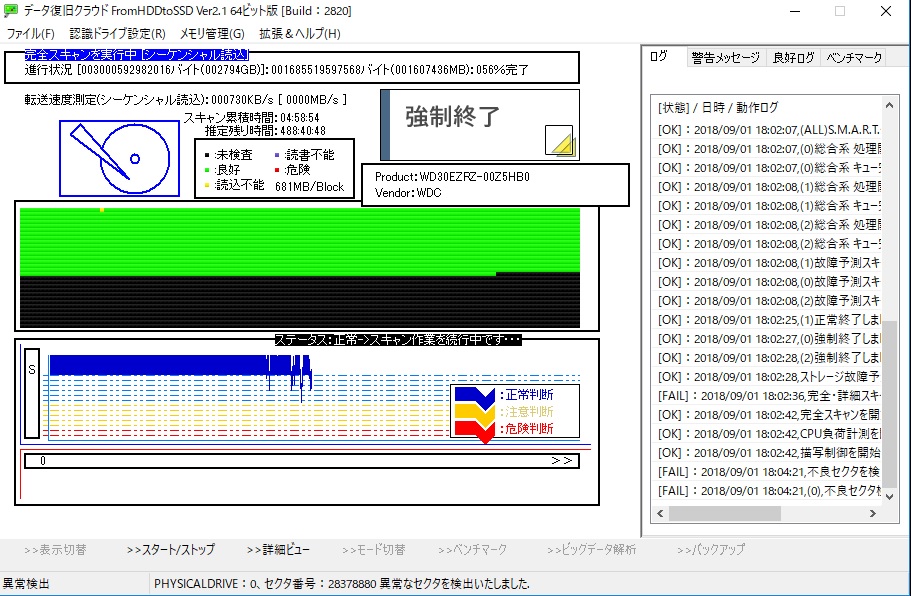This screenshot has height=596, width=911.
Task: Click the blue 正常判断 arrow icon
Action: [475, 395]
